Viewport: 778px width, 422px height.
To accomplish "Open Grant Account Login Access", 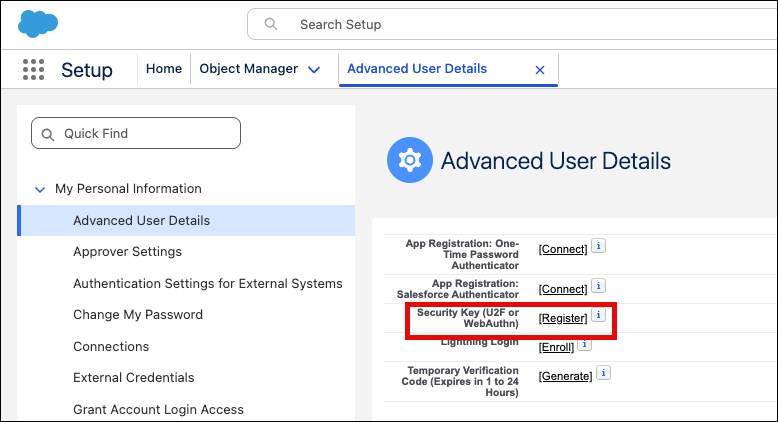I will (x=158, y=410).
